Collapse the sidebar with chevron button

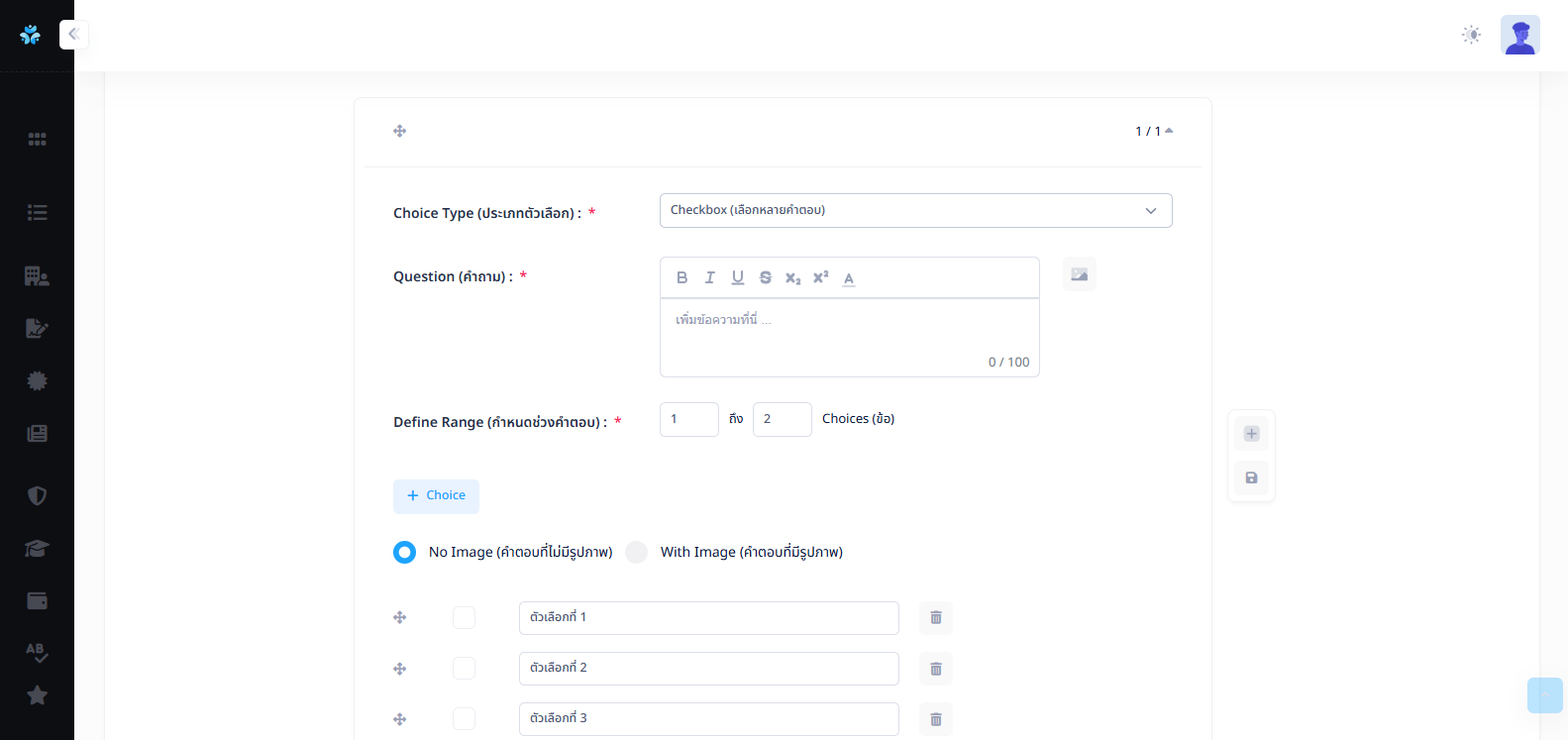(73, 35)
